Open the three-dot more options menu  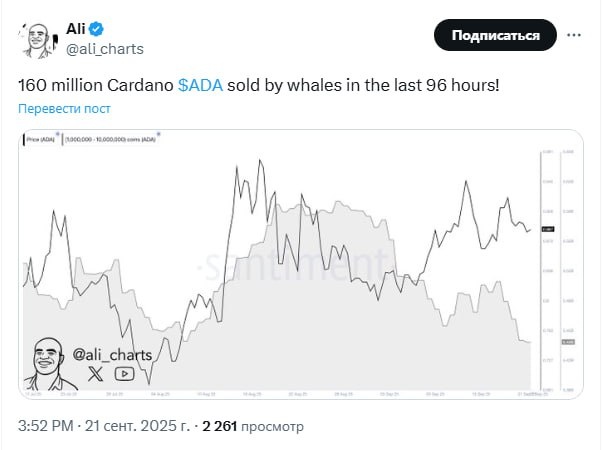click(x=574, y=35)
